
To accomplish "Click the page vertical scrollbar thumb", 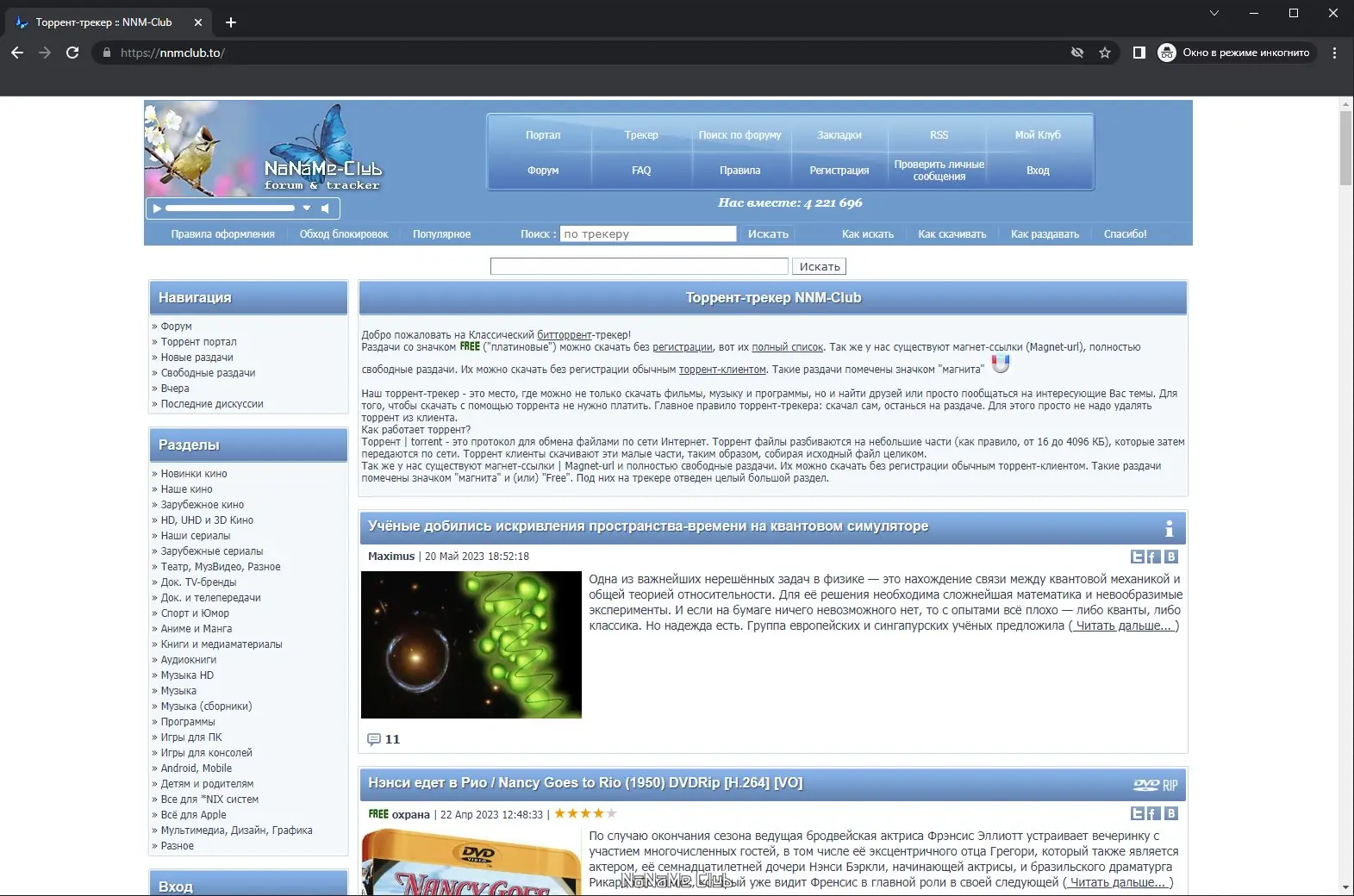I will (x=1345, y=148).
